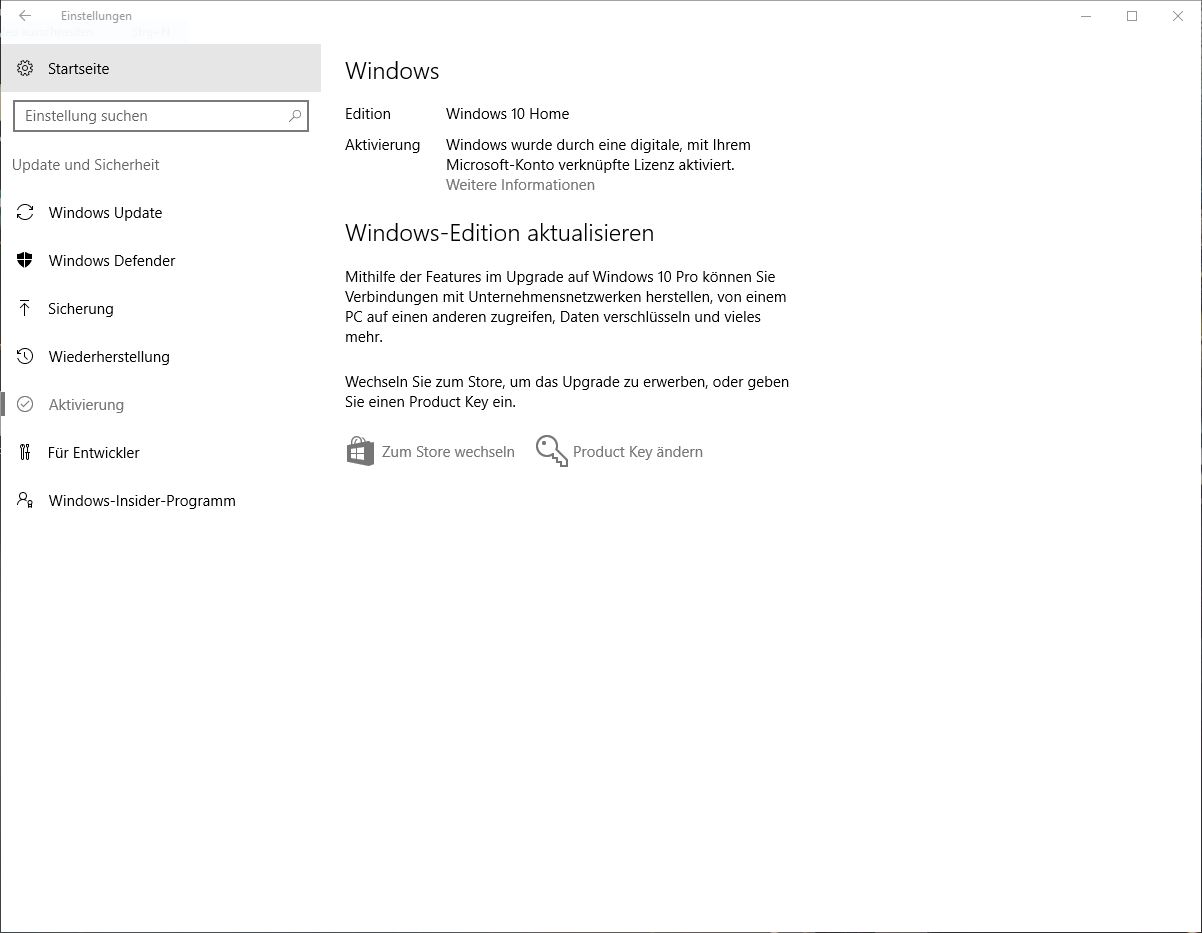Select Sicherung in the sidebar
Screen dimensions: 1202x933
click(x=160, y=309)
